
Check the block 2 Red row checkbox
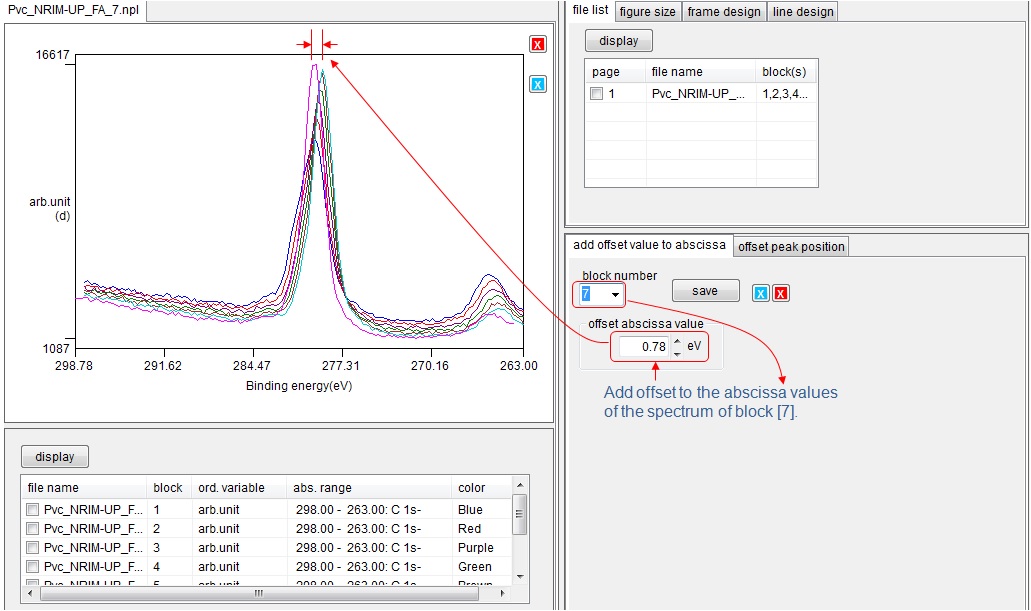pyautogui.click(x=32, y=529)
